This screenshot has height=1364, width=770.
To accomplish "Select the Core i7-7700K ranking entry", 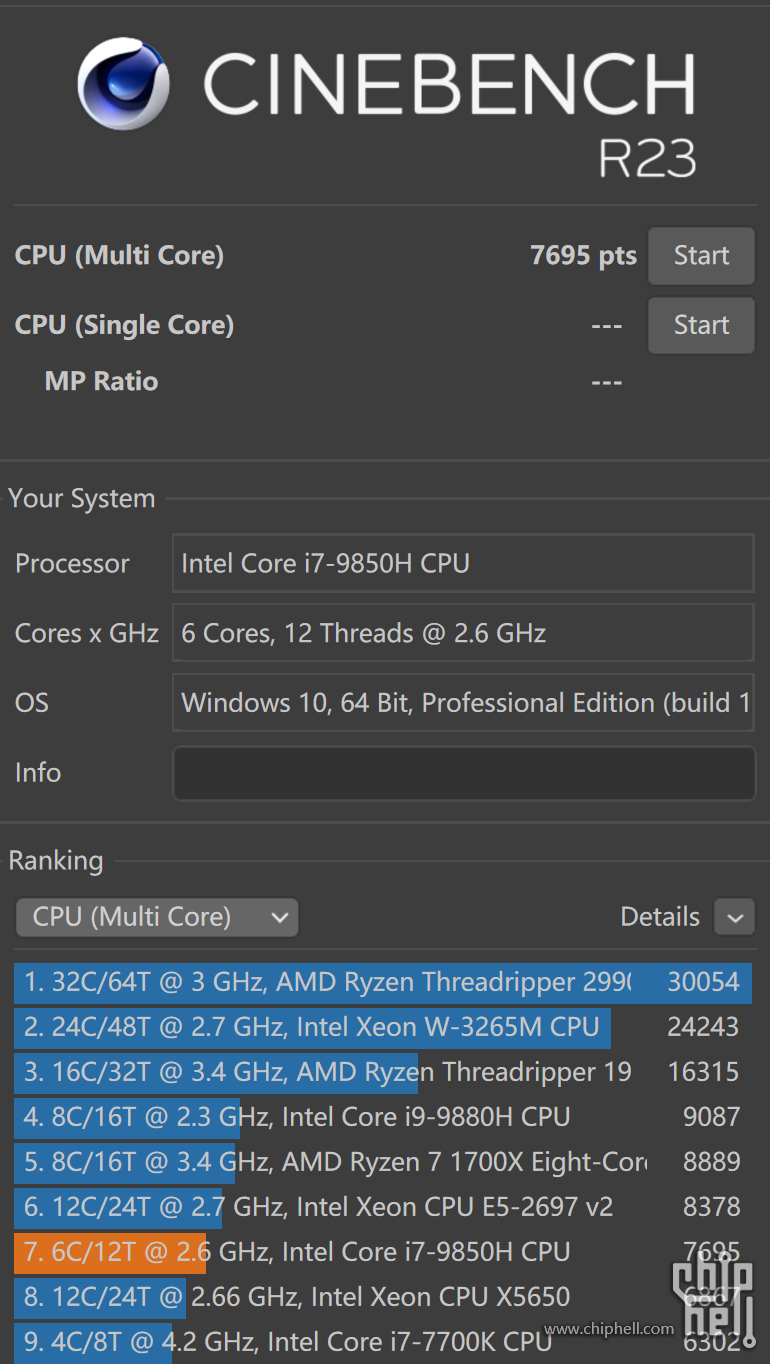I will [x=383, y=1342].
